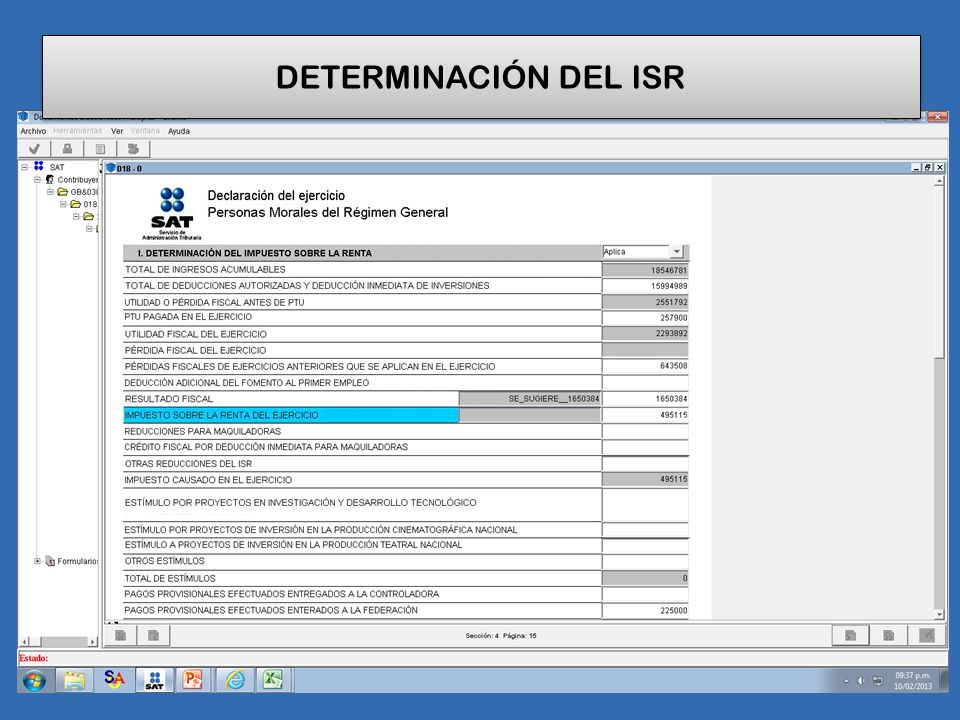
Task: Click Utilidad Fiscal del Ejercicio value 2293892
Action: click(645, 334)
